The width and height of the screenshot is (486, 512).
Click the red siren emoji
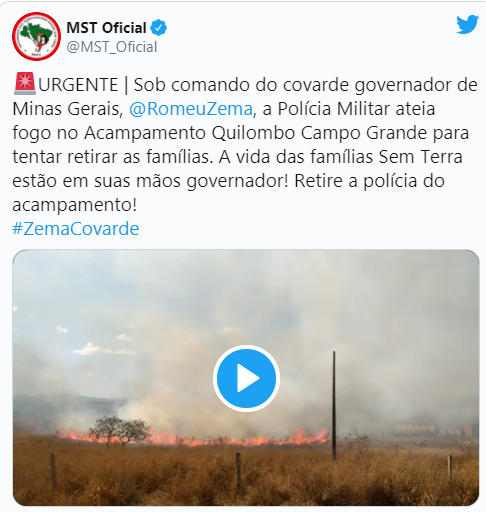[x=25, y=83]
